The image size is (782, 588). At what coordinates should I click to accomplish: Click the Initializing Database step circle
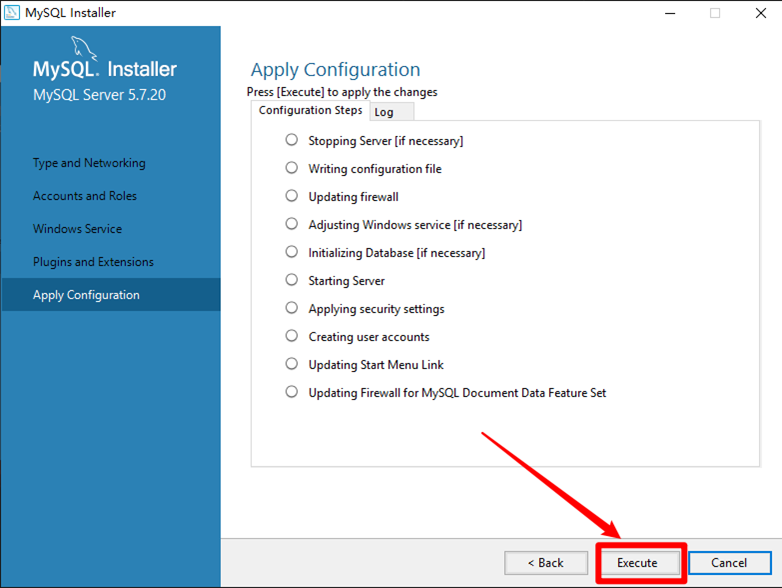[x=292, y=251]
